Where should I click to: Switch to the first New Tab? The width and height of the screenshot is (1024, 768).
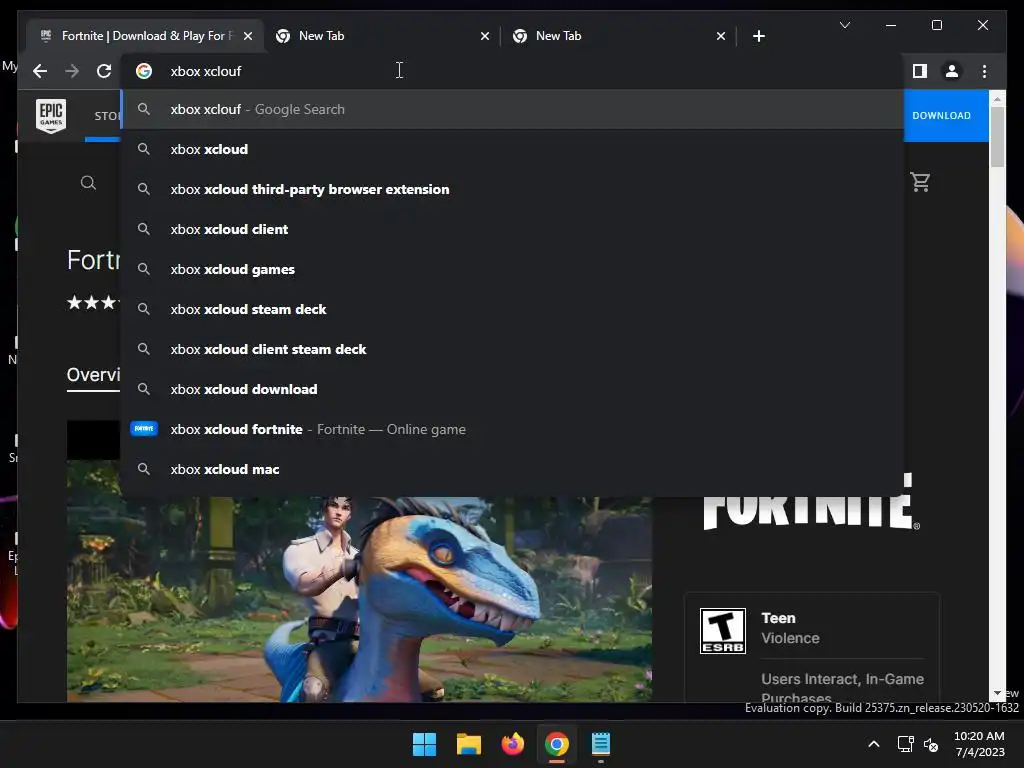382,36
